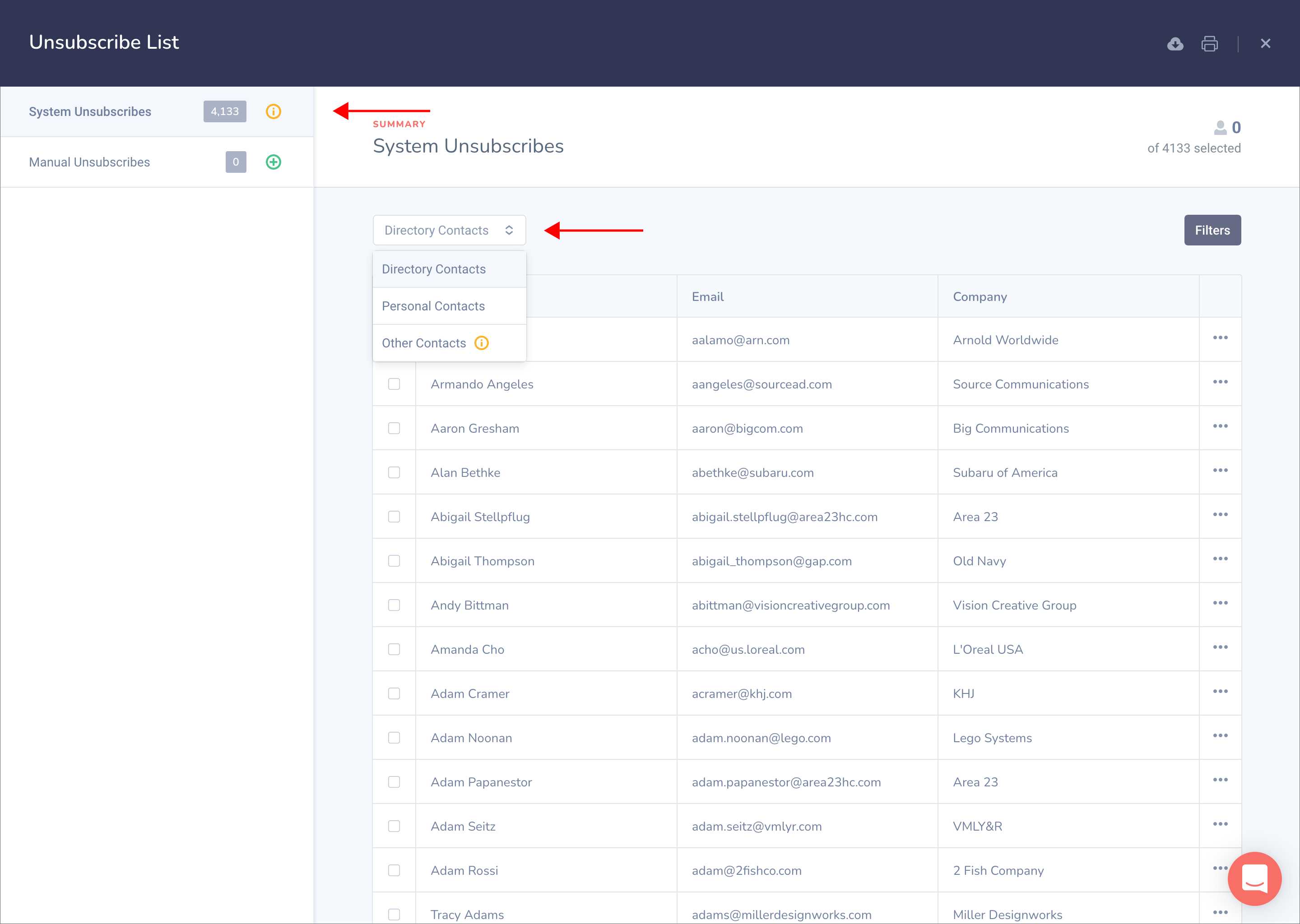Choose Directory Contacts in the dropdown list

449,269
